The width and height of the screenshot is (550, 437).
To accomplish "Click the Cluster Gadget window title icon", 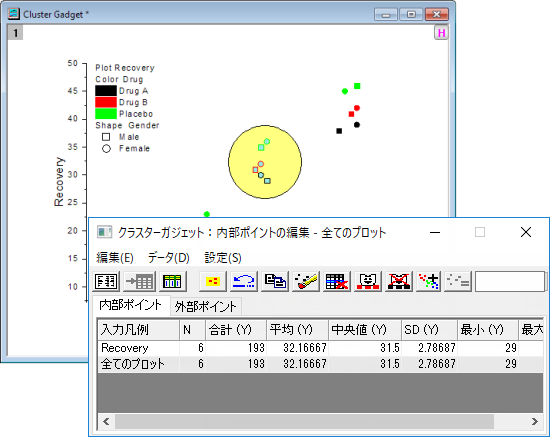I will click(x=14, y=14).
